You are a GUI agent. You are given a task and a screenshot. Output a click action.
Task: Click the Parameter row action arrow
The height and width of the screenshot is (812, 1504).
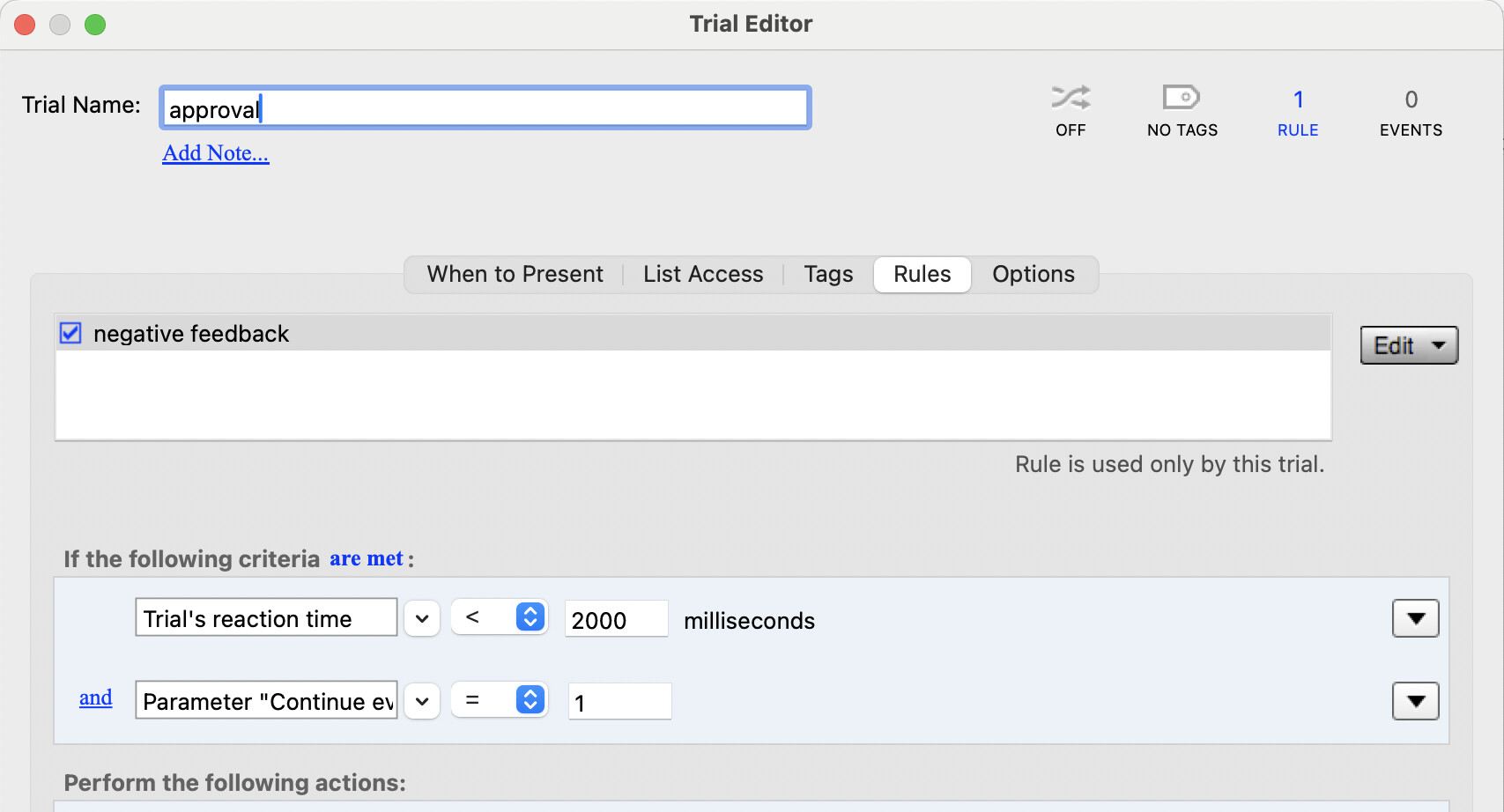coord(1415,701)
